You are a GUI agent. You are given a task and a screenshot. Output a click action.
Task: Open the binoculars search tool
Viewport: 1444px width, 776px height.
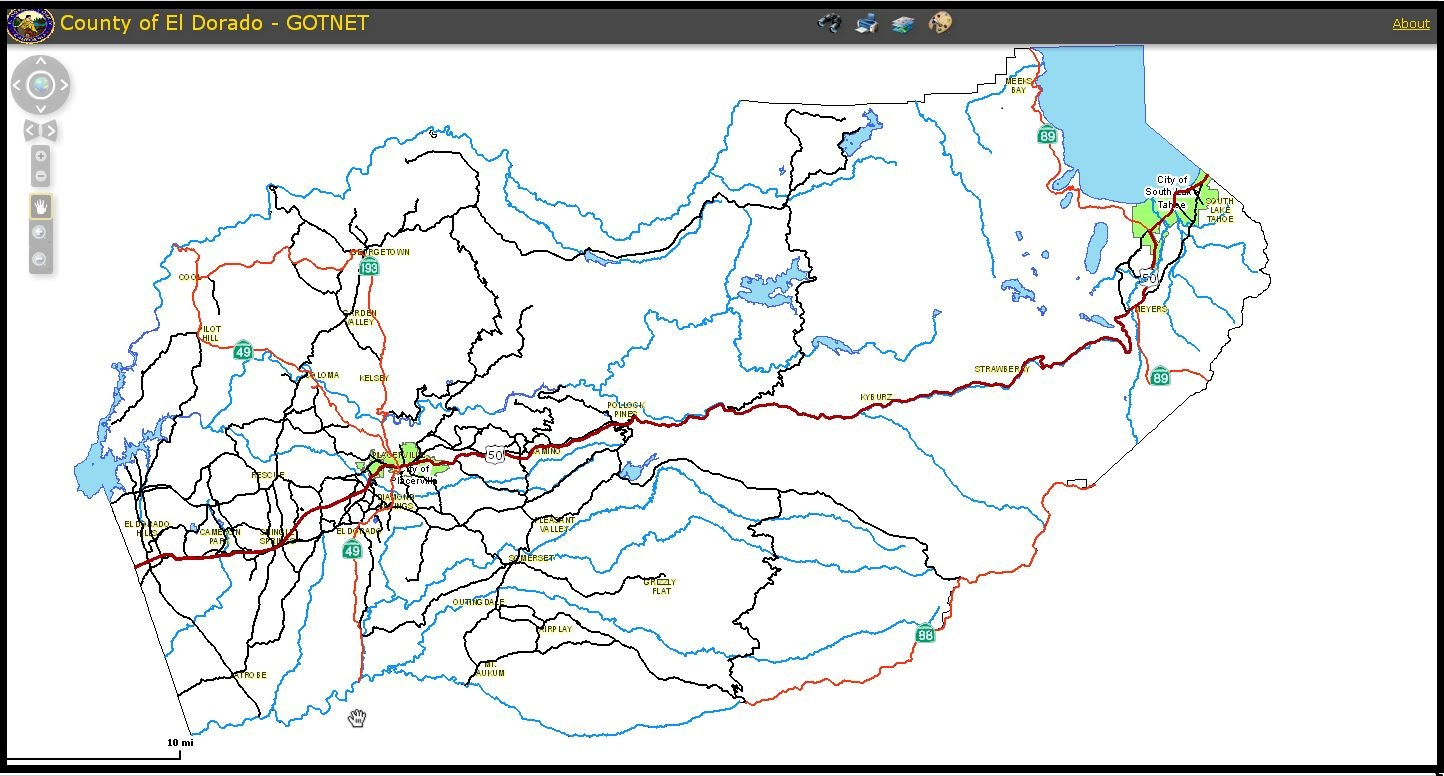click(829, 23)
